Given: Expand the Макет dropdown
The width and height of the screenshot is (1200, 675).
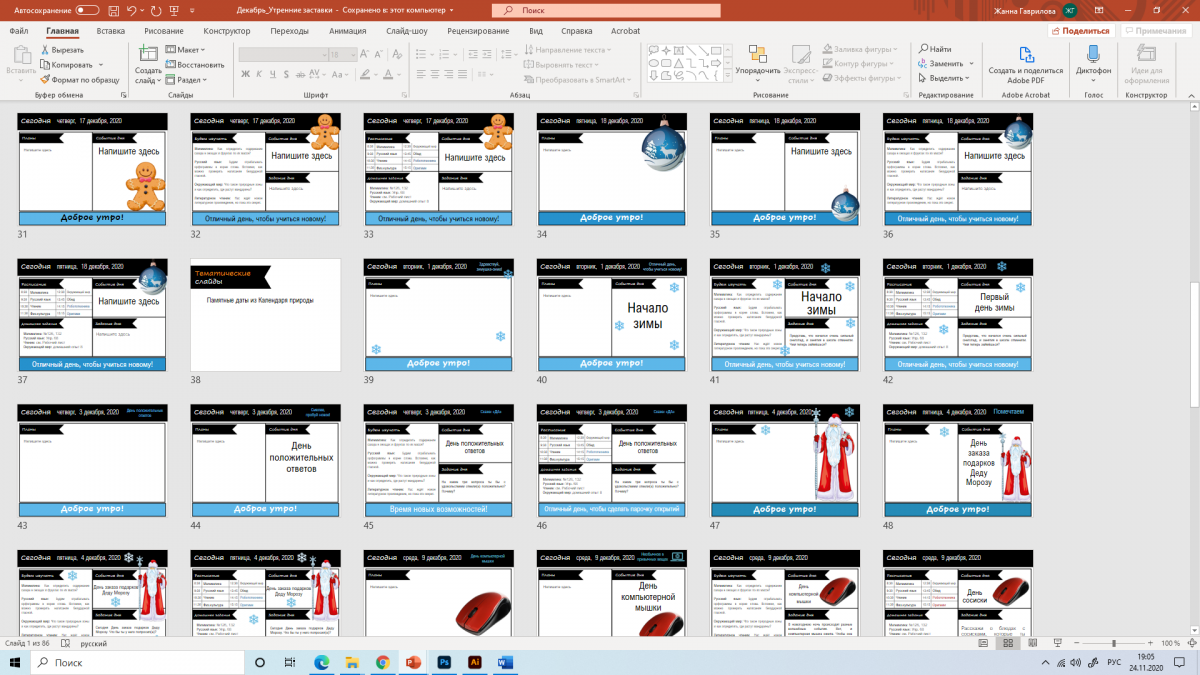Looking at the screenshot, I should (186, 49).
